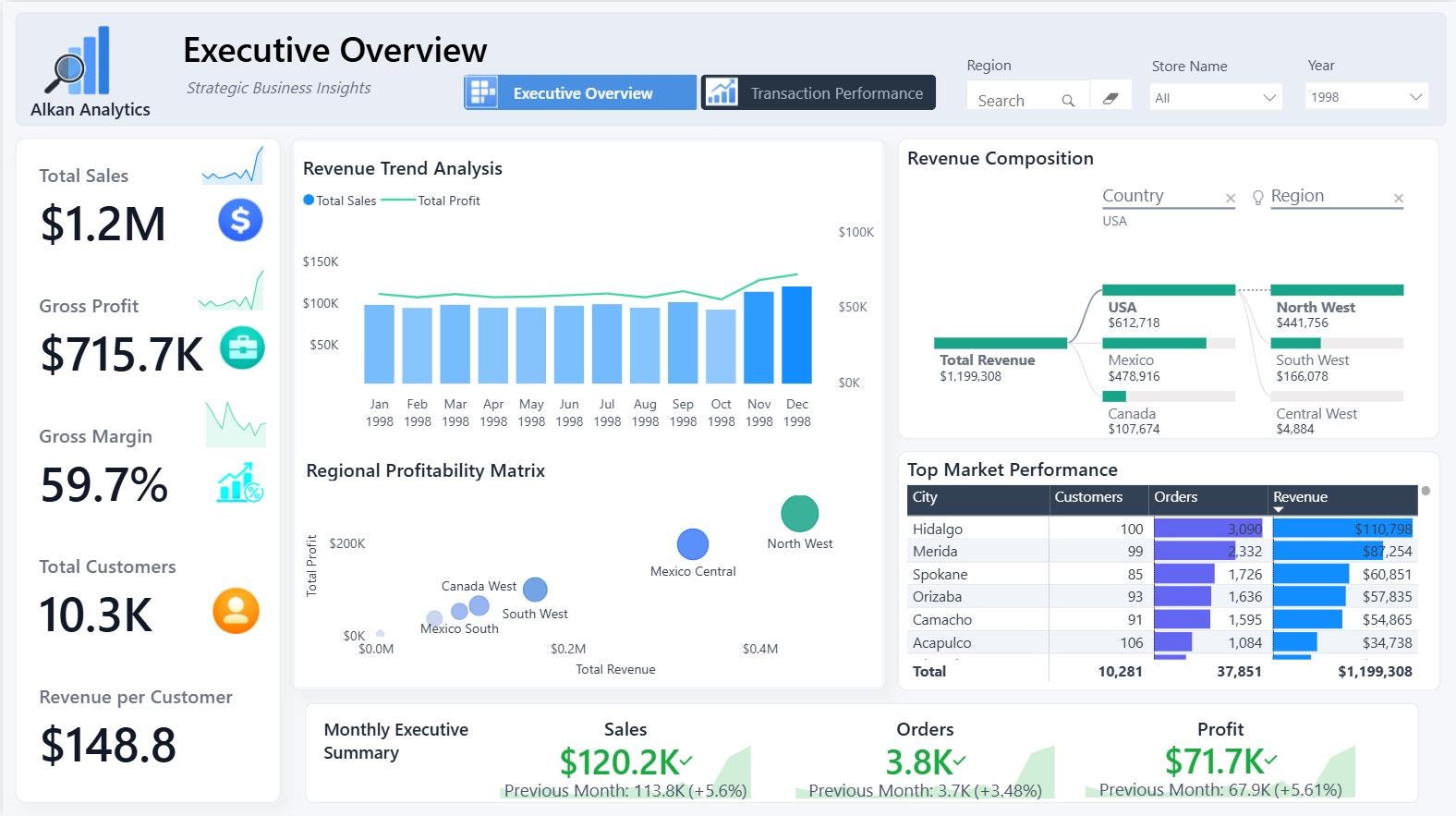The height and width of the screenshot is (816, 1456).
Task: Click the Total Sales sparkline chart
Action: point(233,166)
